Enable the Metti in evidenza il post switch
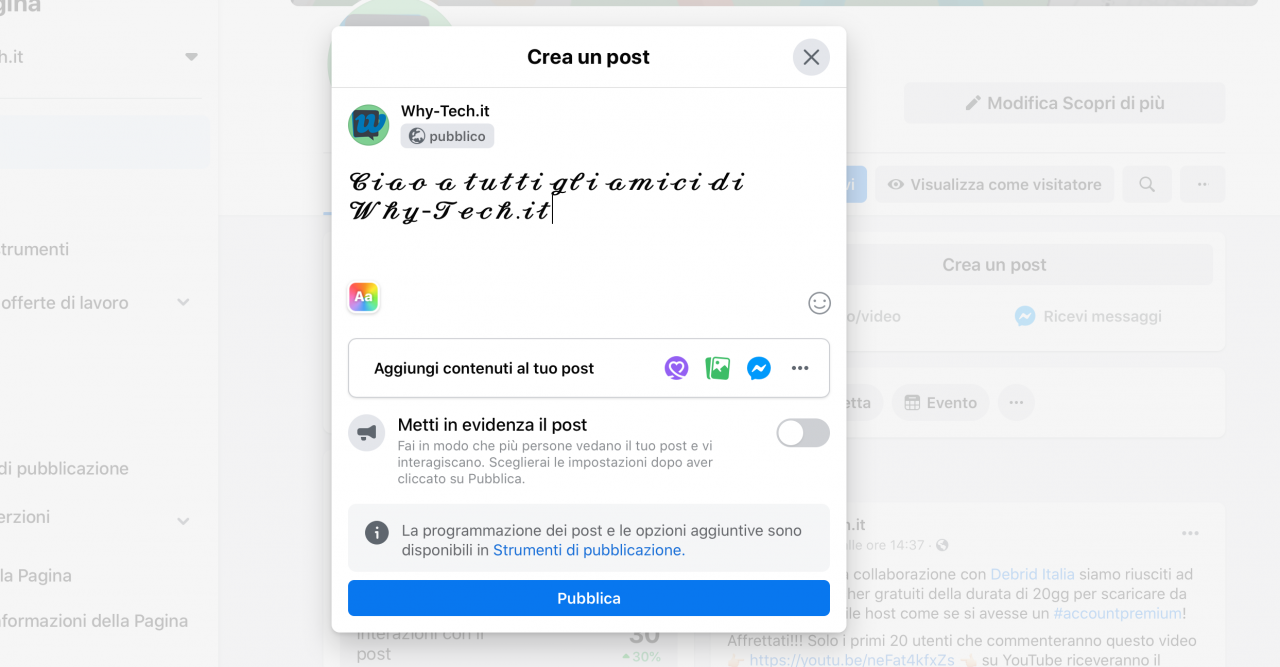 [x=803, y=433]
